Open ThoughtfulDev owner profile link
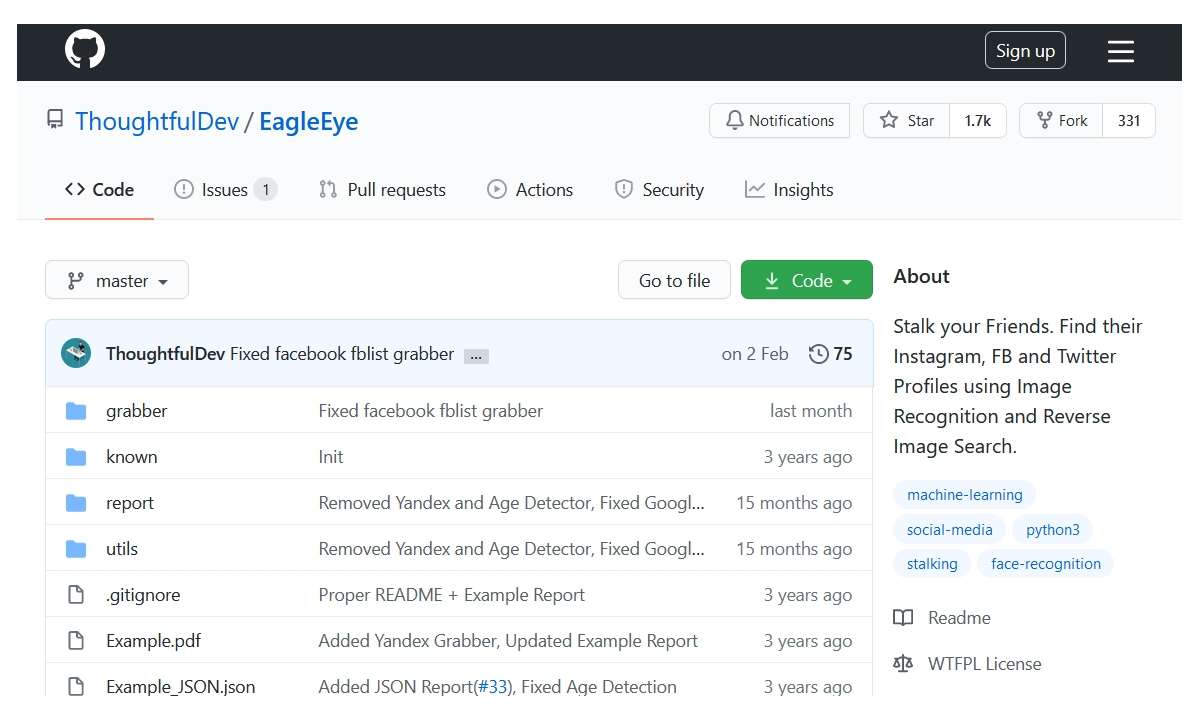This screenshot has width=1200, height=720. (157, 122)
